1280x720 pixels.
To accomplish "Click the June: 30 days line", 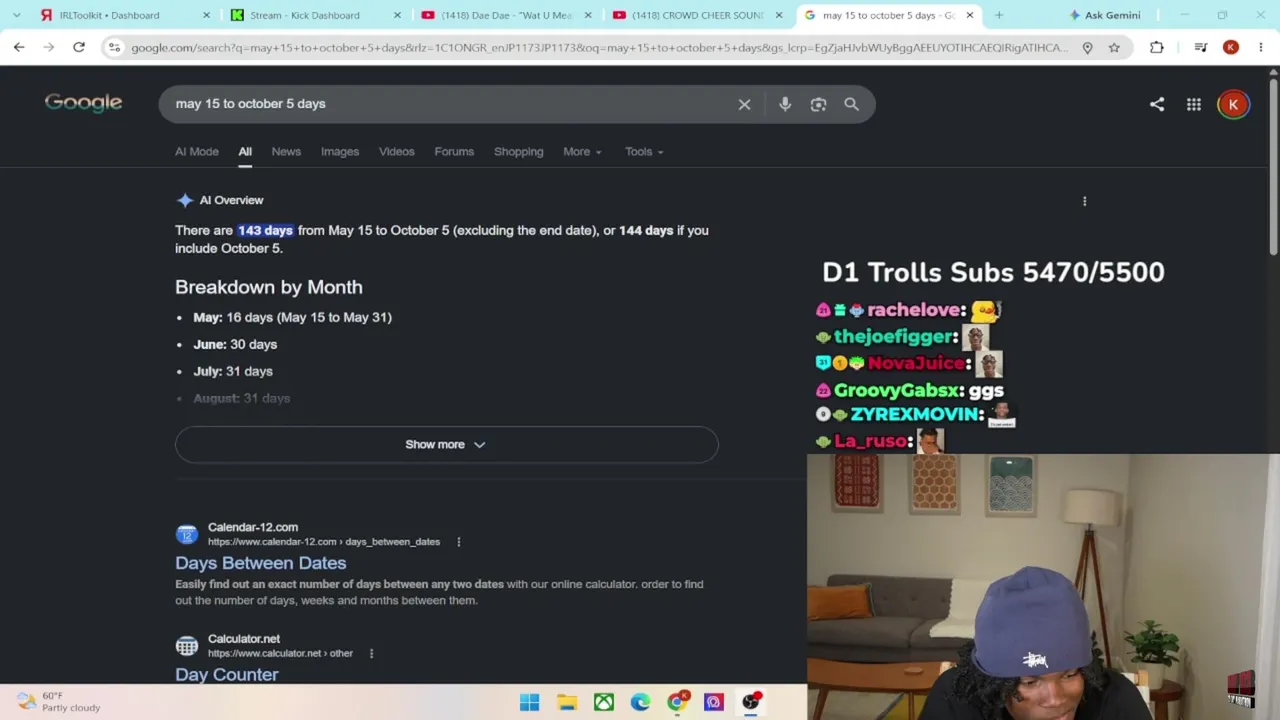I will click(x=235, y=344).
